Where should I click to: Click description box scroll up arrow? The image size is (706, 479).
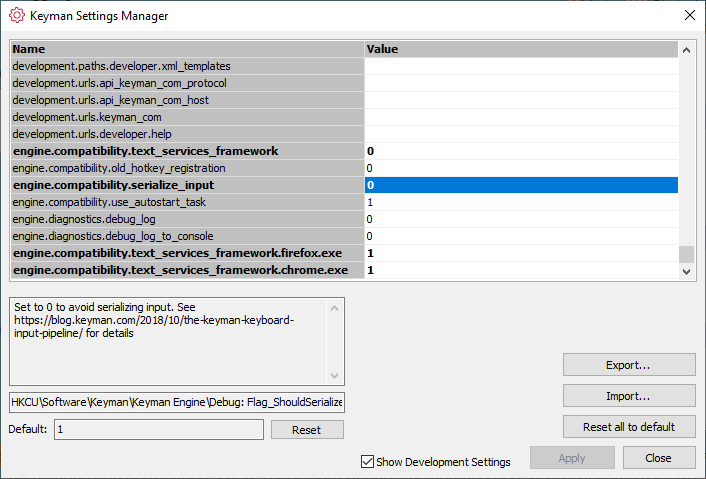click(x=334, y=308)
